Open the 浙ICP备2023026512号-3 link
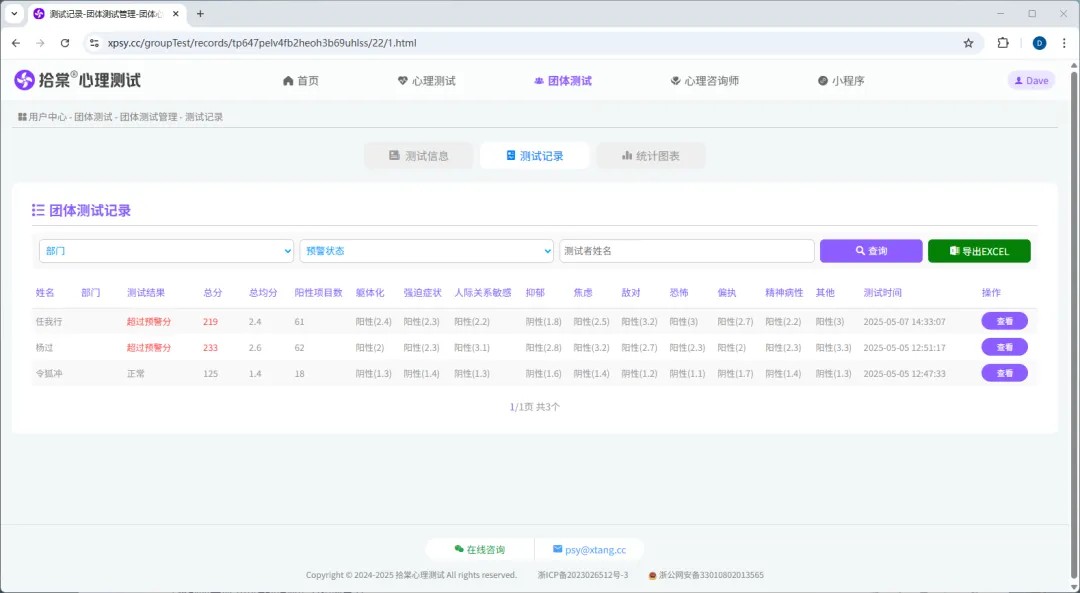Screen dimensions: 1080x593 pos(583,575)
